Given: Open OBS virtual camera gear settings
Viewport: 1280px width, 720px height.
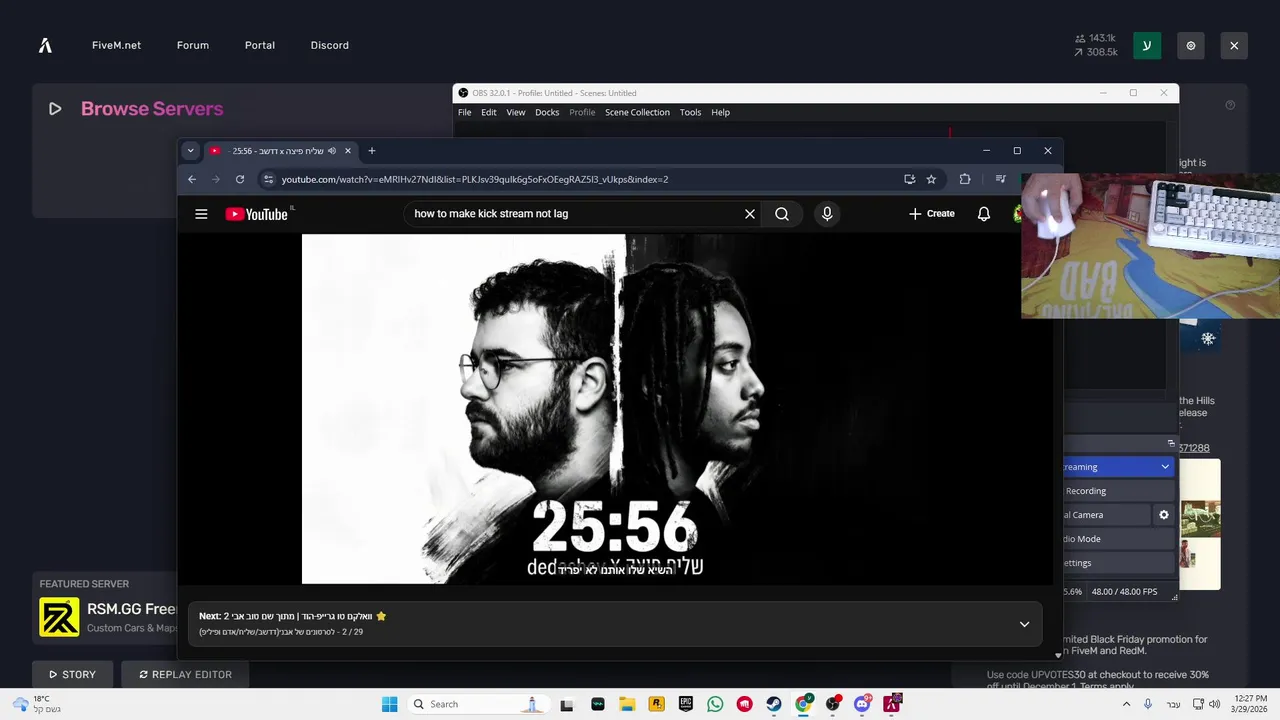Looking at the screenshot, I should pos(1163,515).
